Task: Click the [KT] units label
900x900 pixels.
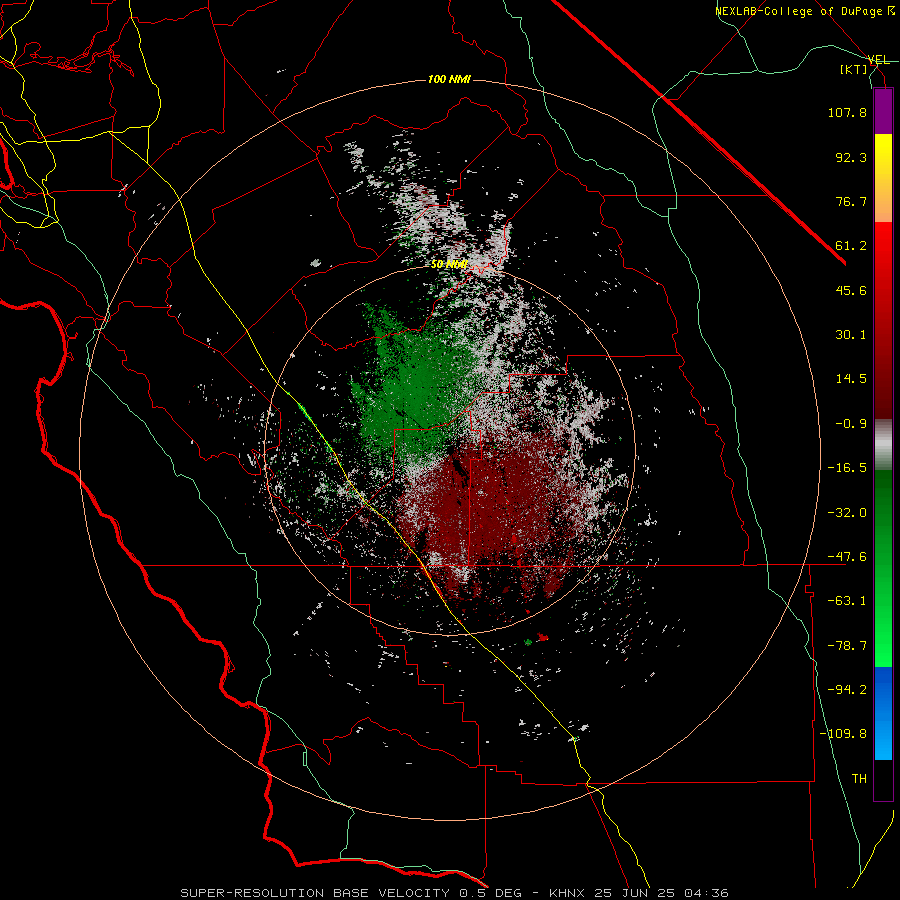Action: (x=854, y=69)
